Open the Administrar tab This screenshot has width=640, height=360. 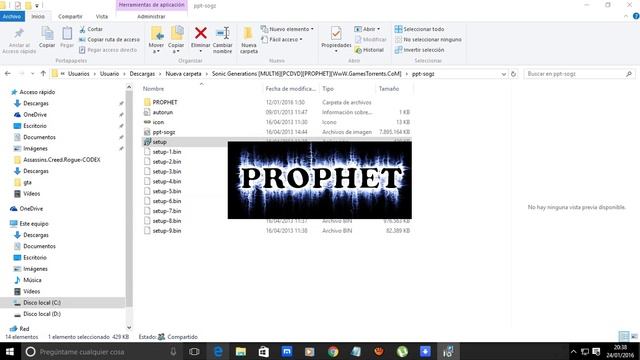pyautogui.click(x=151, y=16)
